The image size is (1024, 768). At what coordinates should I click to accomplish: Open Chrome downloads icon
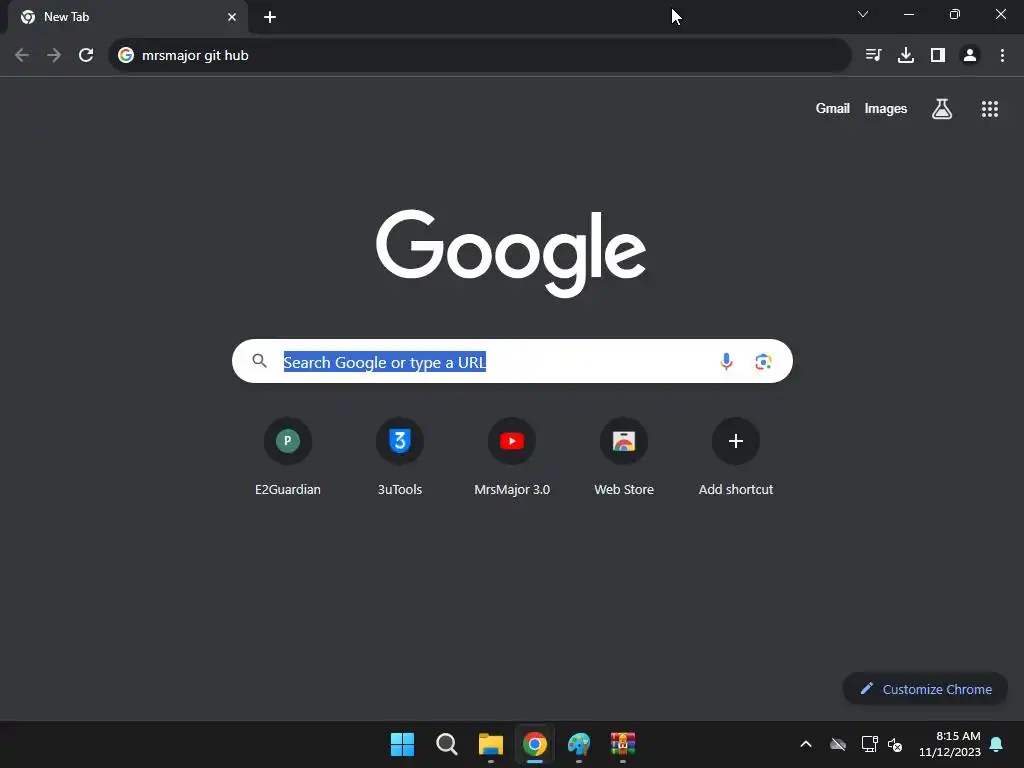[x=906, y=56]
